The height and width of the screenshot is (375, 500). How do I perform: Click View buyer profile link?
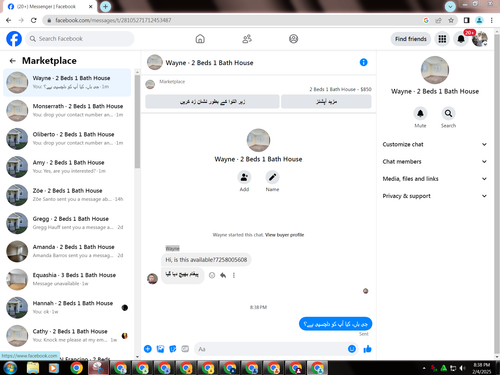pyautogui.click(x=284, y=235)
